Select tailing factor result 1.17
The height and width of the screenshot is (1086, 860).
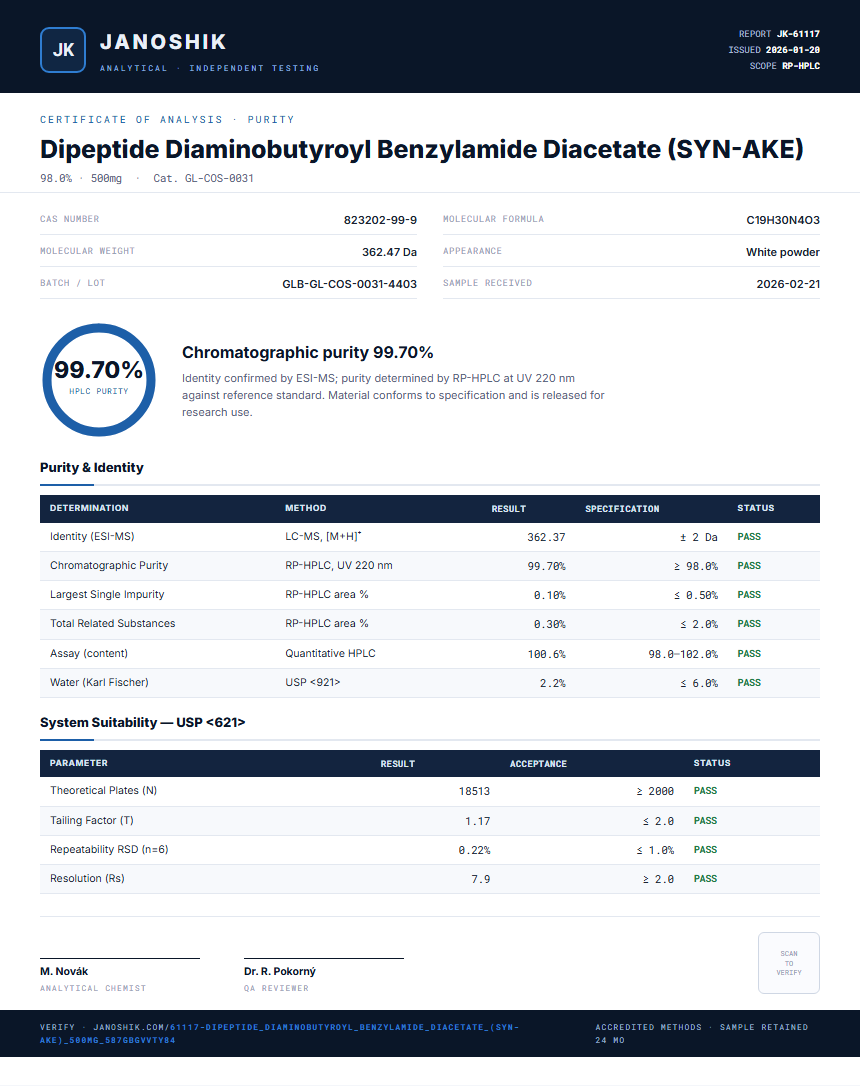(477, 821)
